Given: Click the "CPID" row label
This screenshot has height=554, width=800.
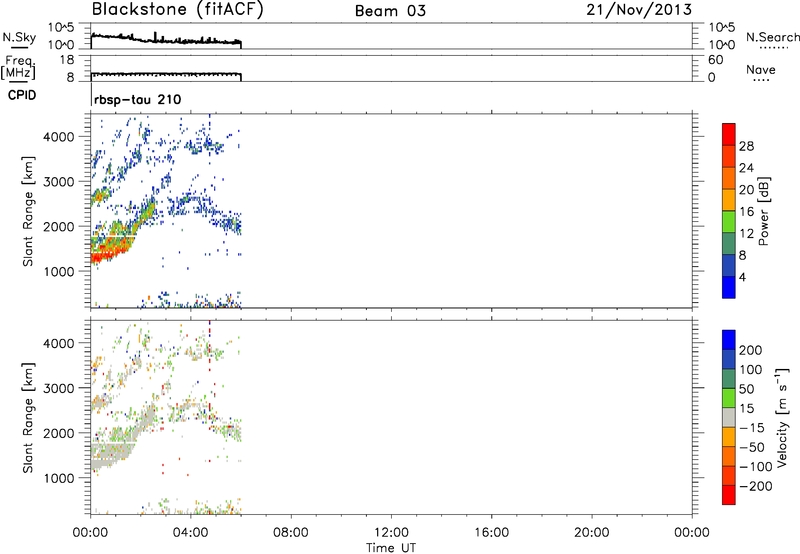Looking at the screenshot, I should tap(21, 95).
